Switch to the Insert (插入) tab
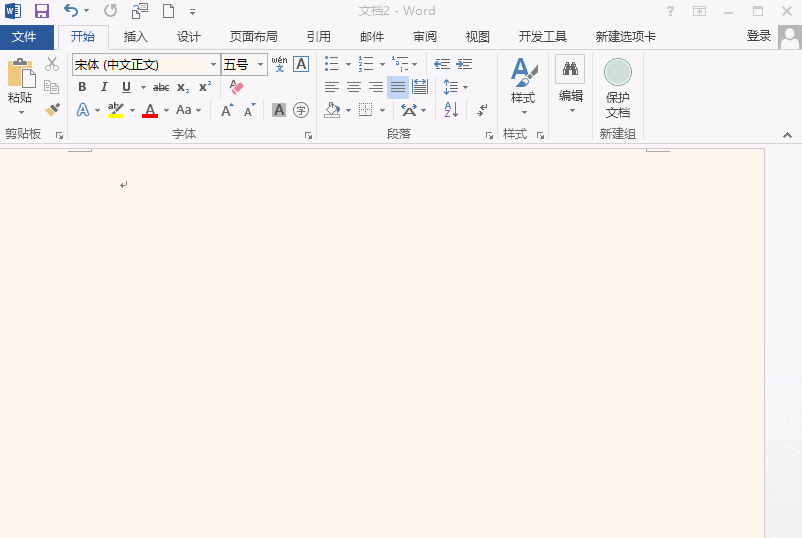 tap(135, 37)
